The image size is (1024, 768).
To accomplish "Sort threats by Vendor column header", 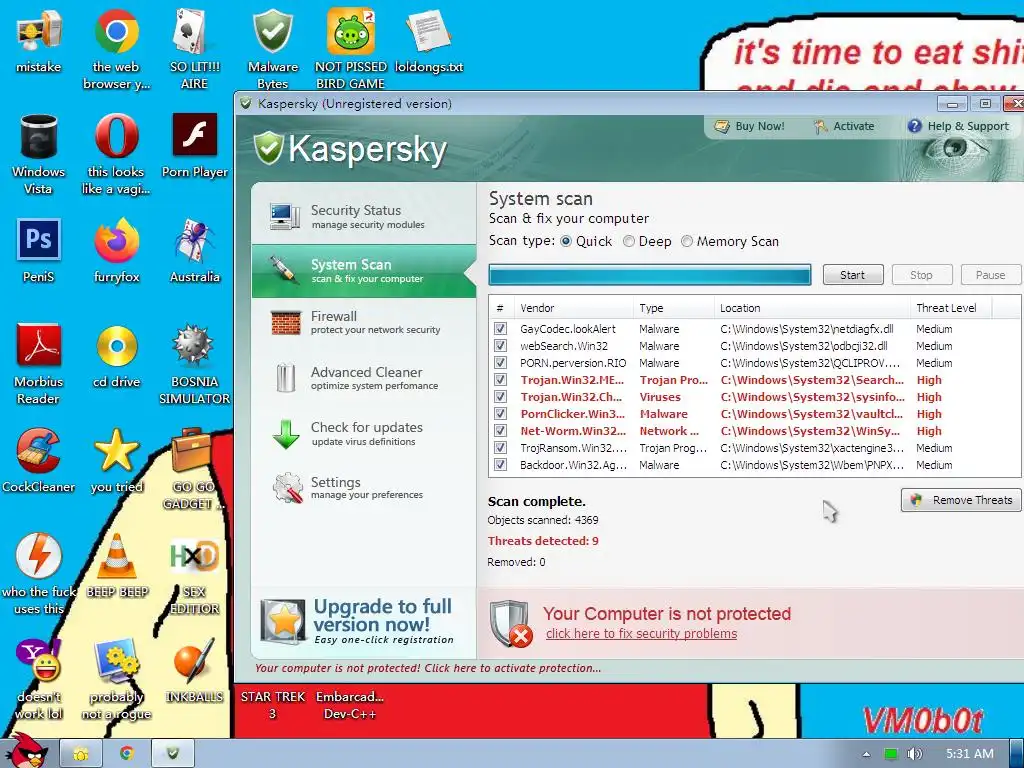I will (x=573, y=308).
